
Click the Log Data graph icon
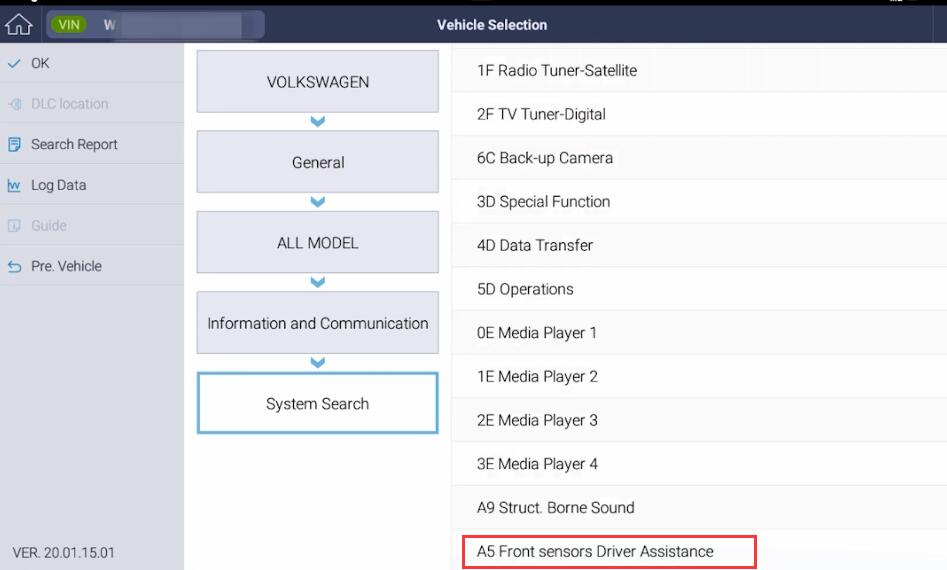click(14, 185)
